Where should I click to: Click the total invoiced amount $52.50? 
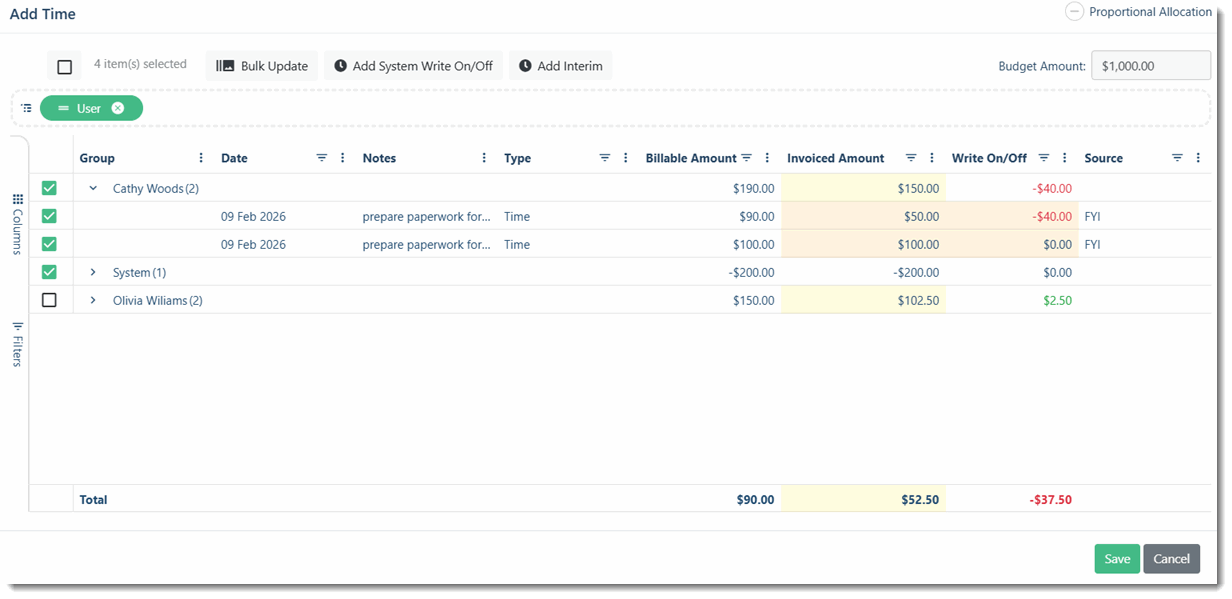click(918, 499)
